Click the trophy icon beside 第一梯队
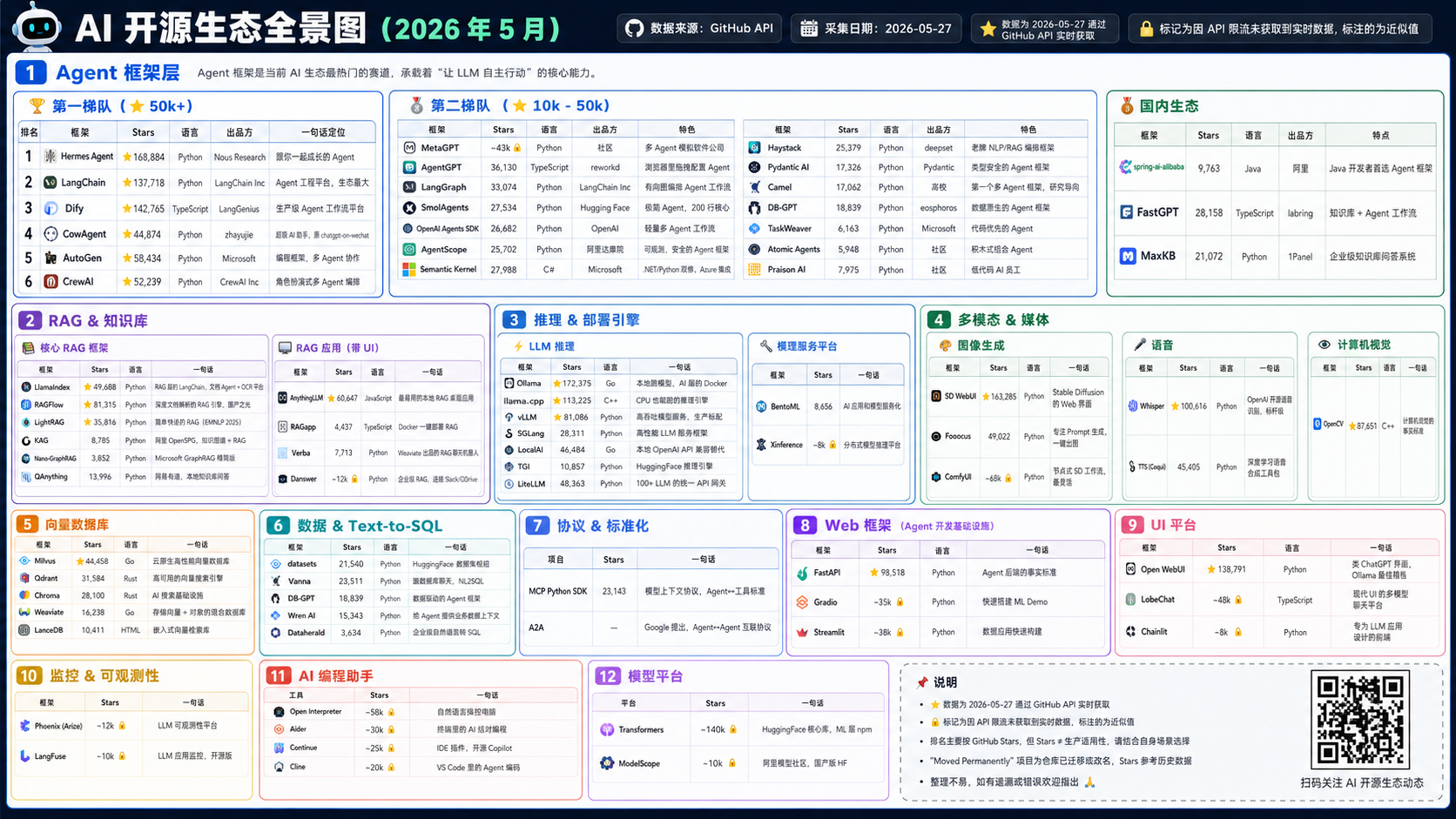Screen dimensions: 1456x819 [x=37, y=106]
